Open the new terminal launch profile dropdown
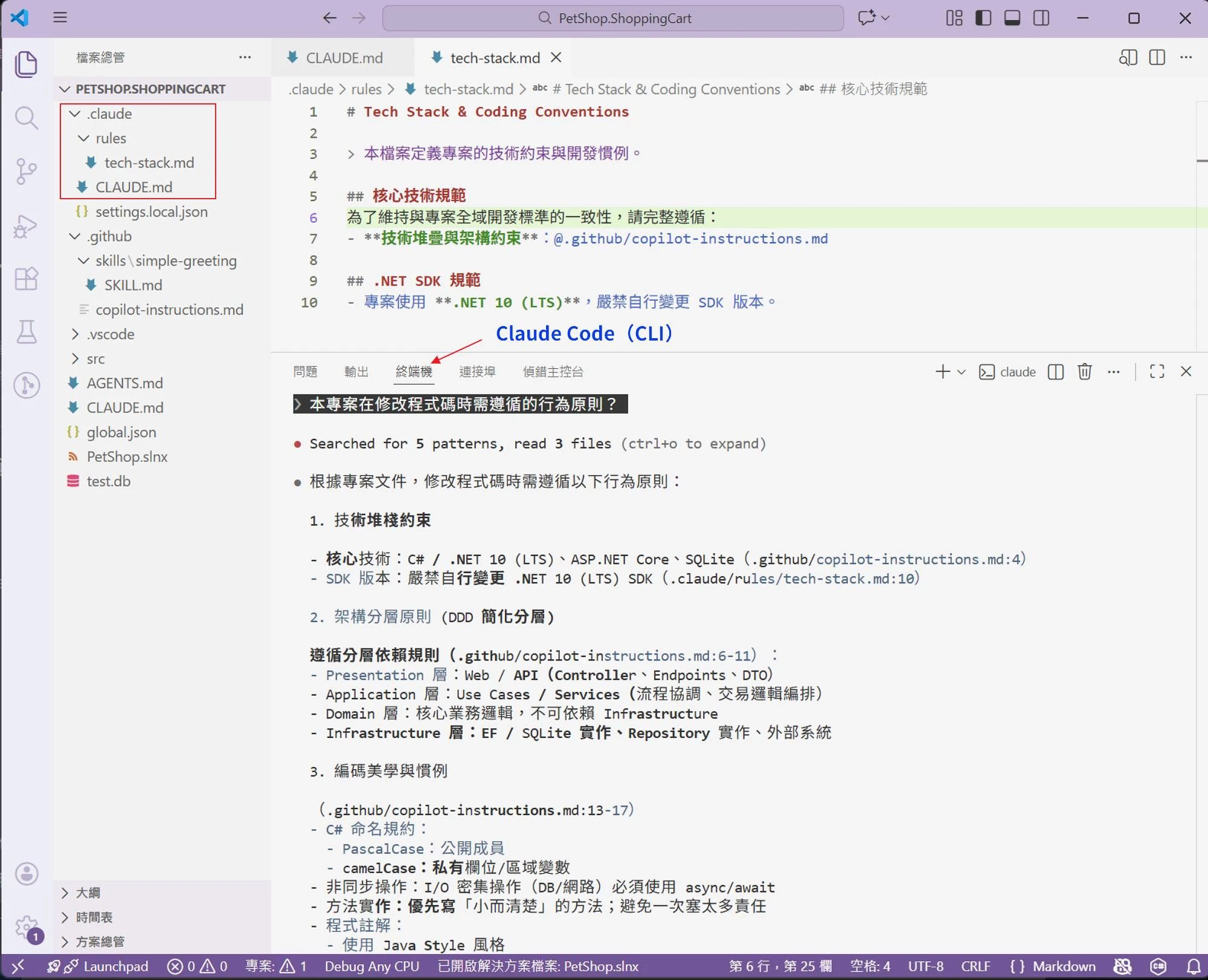Screen dimensions: 1208x980 pos(962,372)
